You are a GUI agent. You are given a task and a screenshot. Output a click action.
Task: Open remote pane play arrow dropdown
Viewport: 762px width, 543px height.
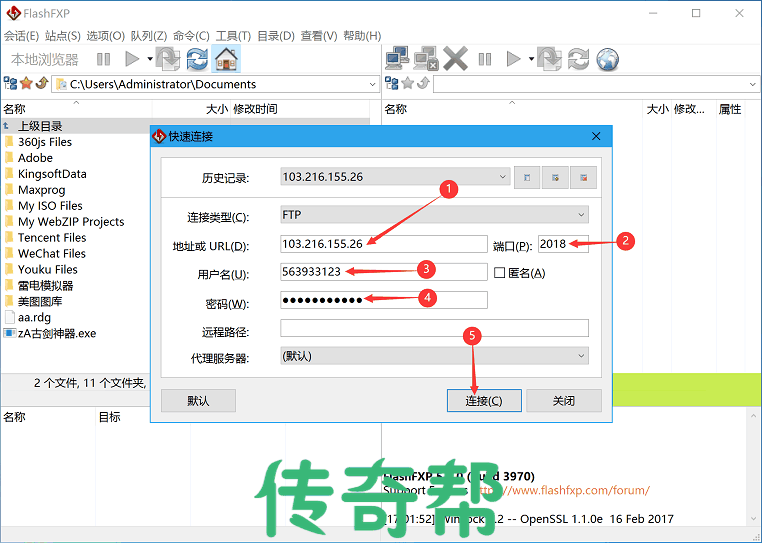click(531, 59)
